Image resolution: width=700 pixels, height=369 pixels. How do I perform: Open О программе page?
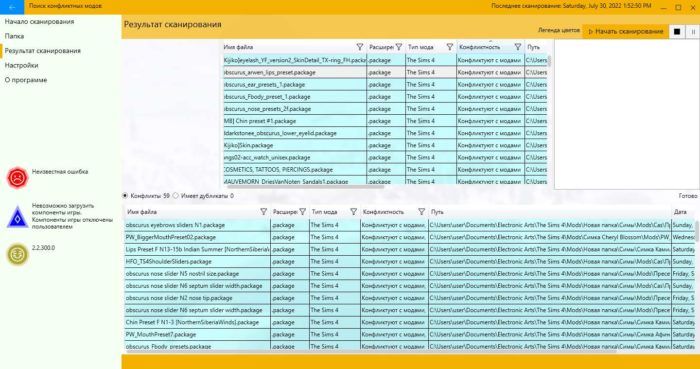point(26,80)
